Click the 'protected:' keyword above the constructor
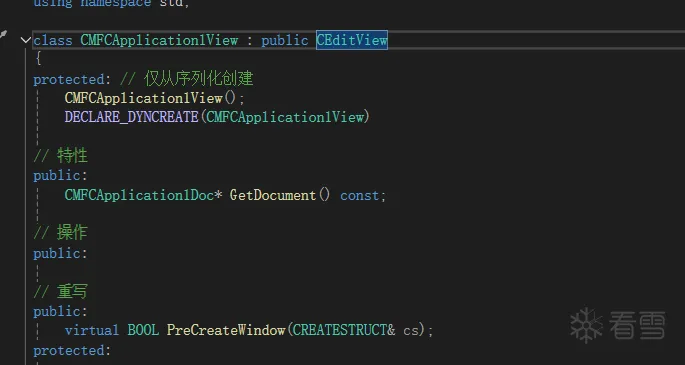 [73, 79]
